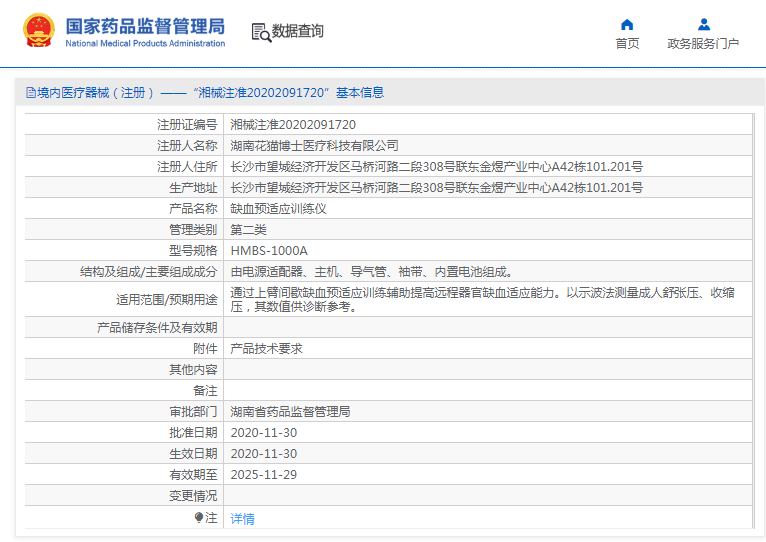
Task: Click the bulb icon beside 注
Action: point(198,517)
